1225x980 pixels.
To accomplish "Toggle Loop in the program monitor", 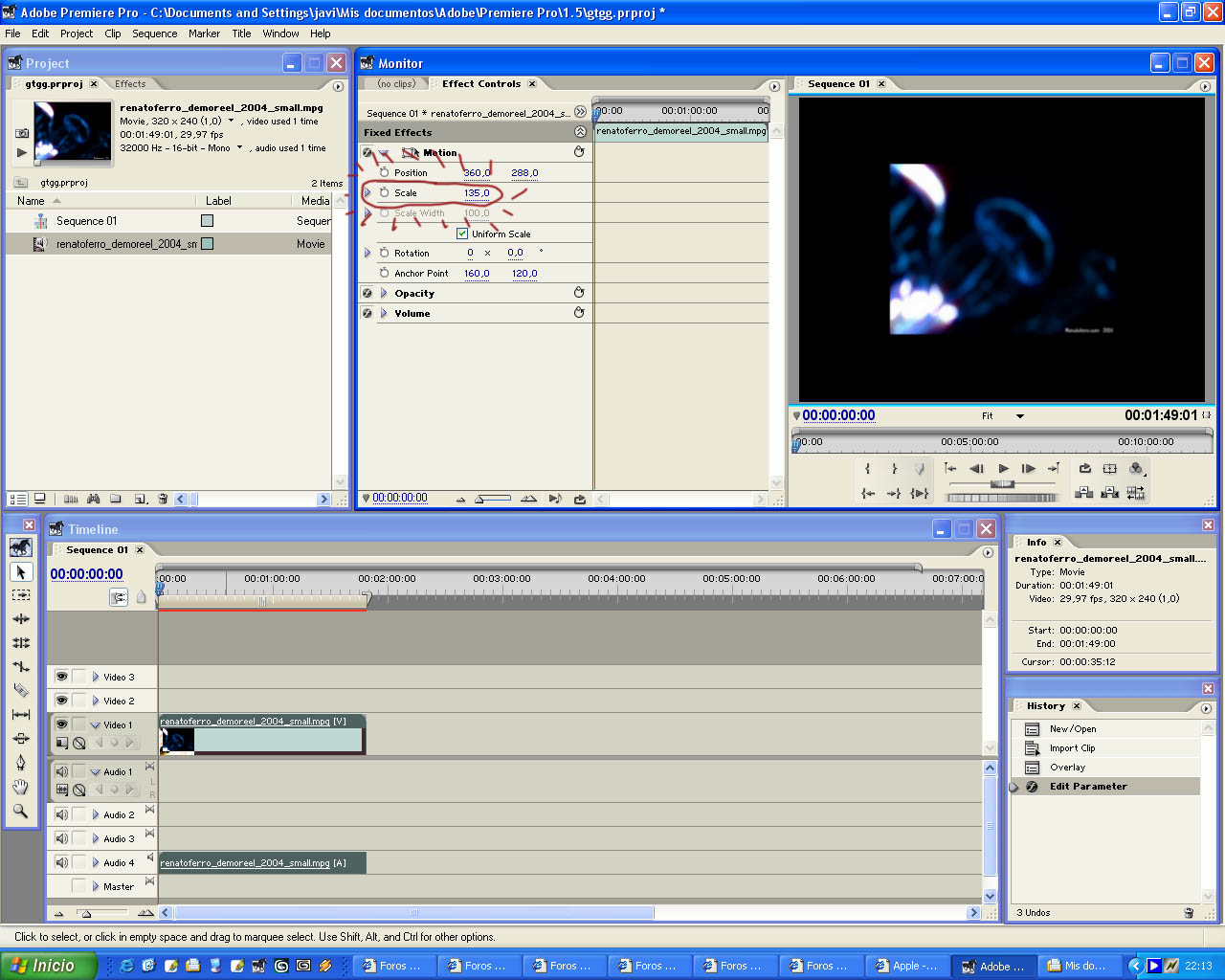I will 1084,469.
